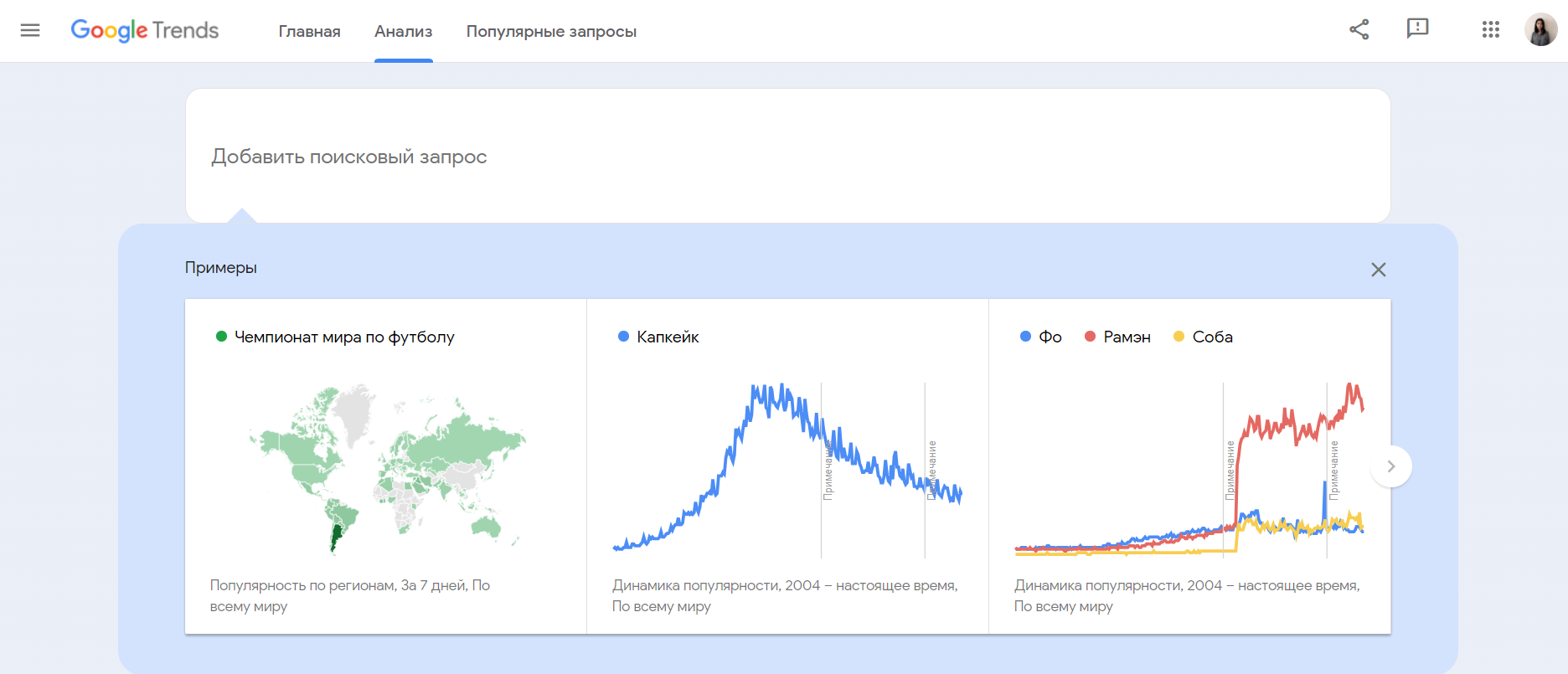Click the blue dot beside Капкейк
This screenshot has height=674, width=1568.
click(623, 337)
